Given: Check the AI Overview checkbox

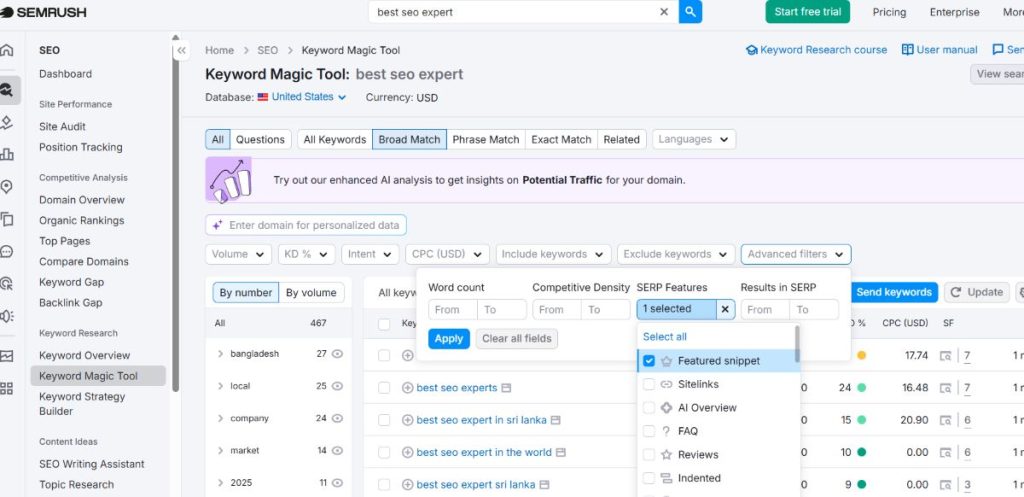Looking at the screenshot, I should click(648, 408).
